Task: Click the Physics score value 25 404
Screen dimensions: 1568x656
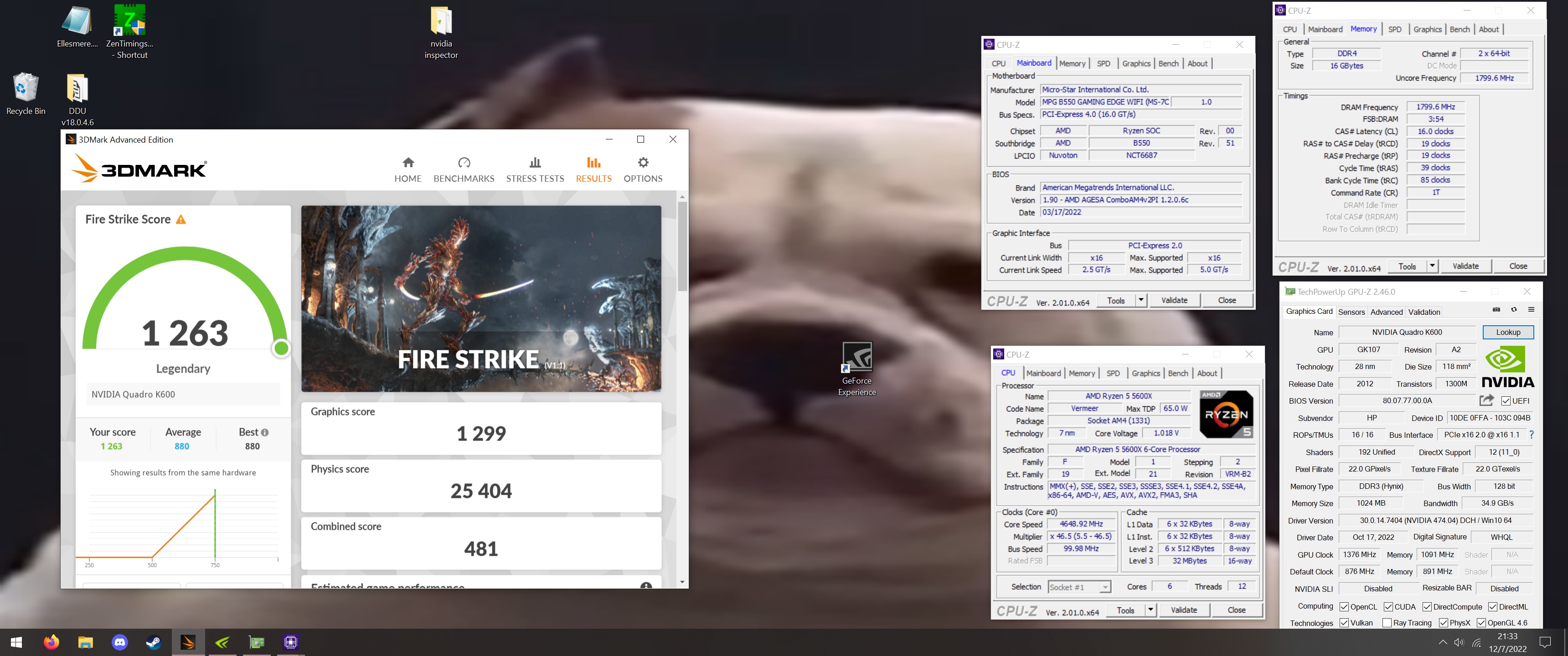Action: 481,491
